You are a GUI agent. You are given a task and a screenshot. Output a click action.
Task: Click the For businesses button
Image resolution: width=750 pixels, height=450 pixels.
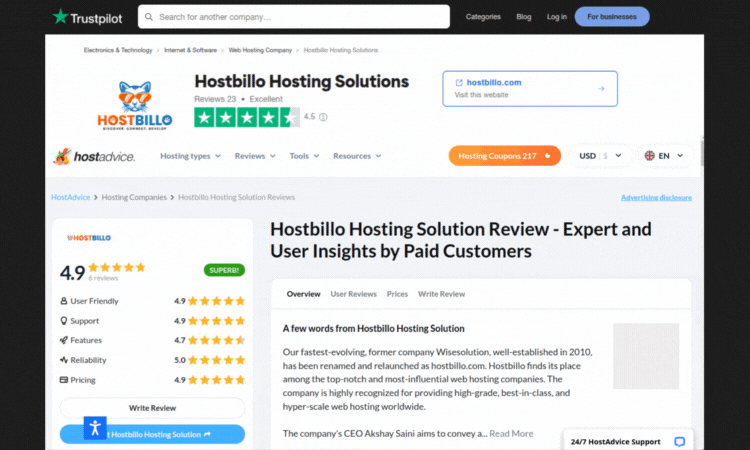[x=612, y=17]
